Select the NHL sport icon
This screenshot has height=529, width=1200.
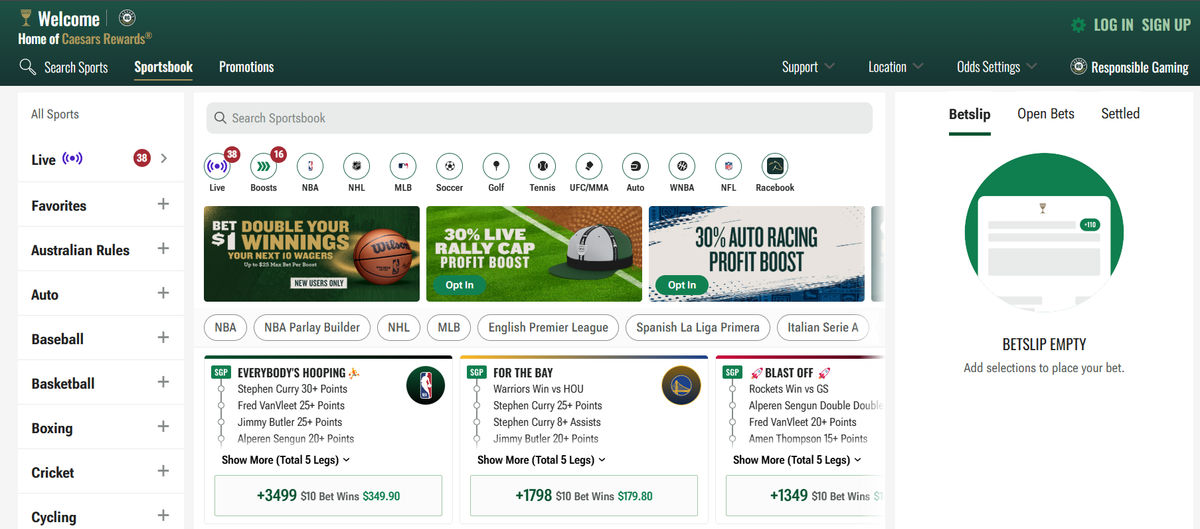click(x=357, y=166)
